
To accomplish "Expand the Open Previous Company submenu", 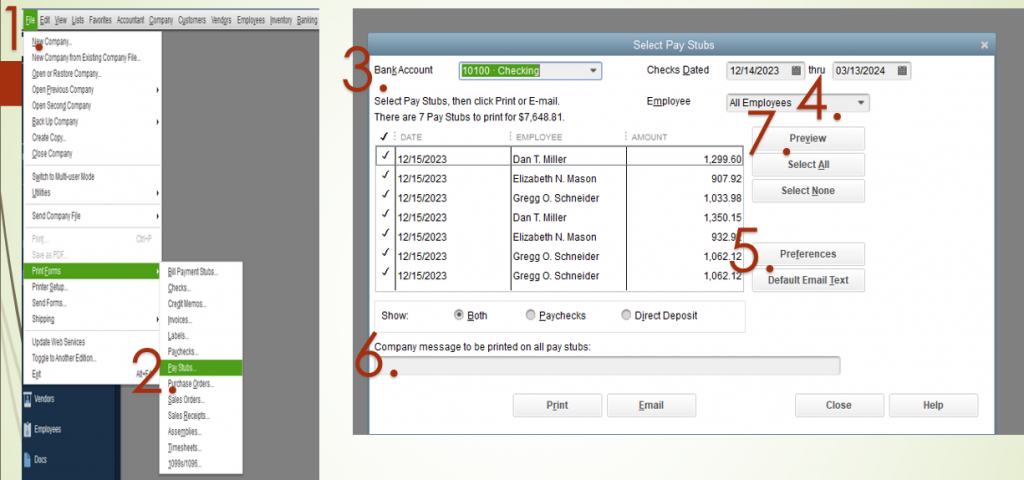I will tap(92, 89).
